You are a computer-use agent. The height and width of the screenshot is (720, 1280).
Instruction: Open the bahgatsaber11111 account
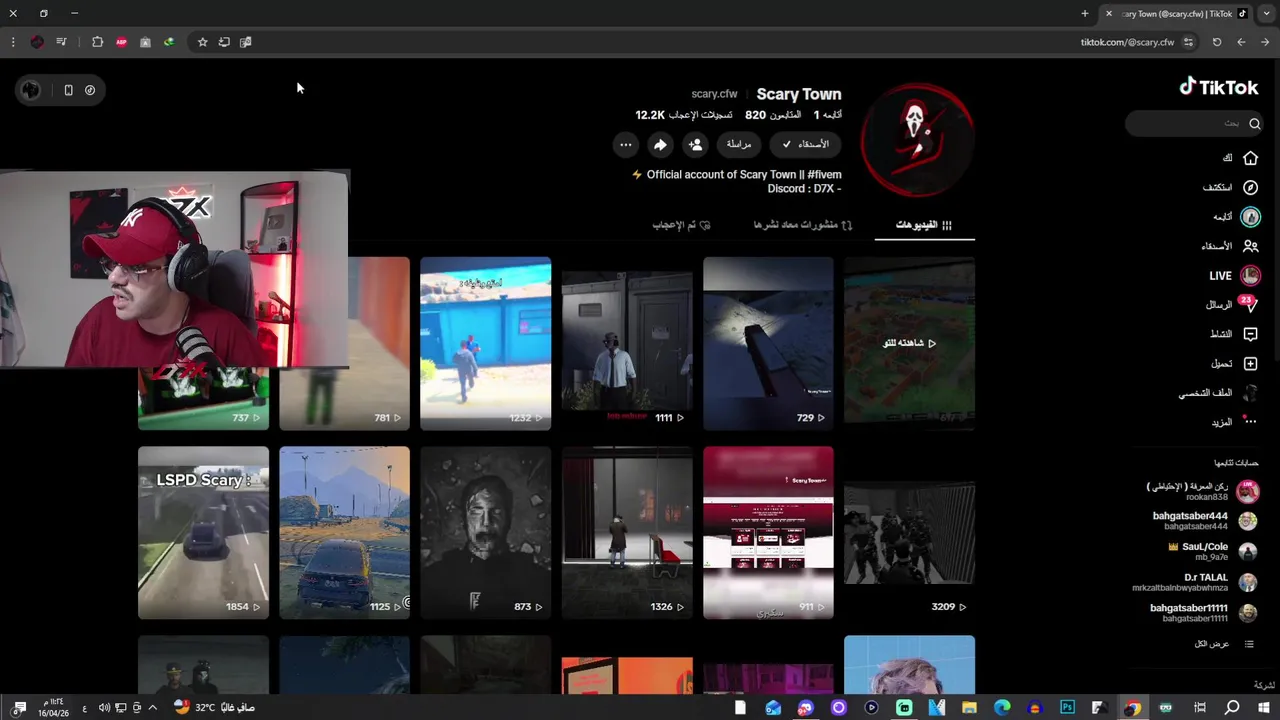(x=1203, y=612)
